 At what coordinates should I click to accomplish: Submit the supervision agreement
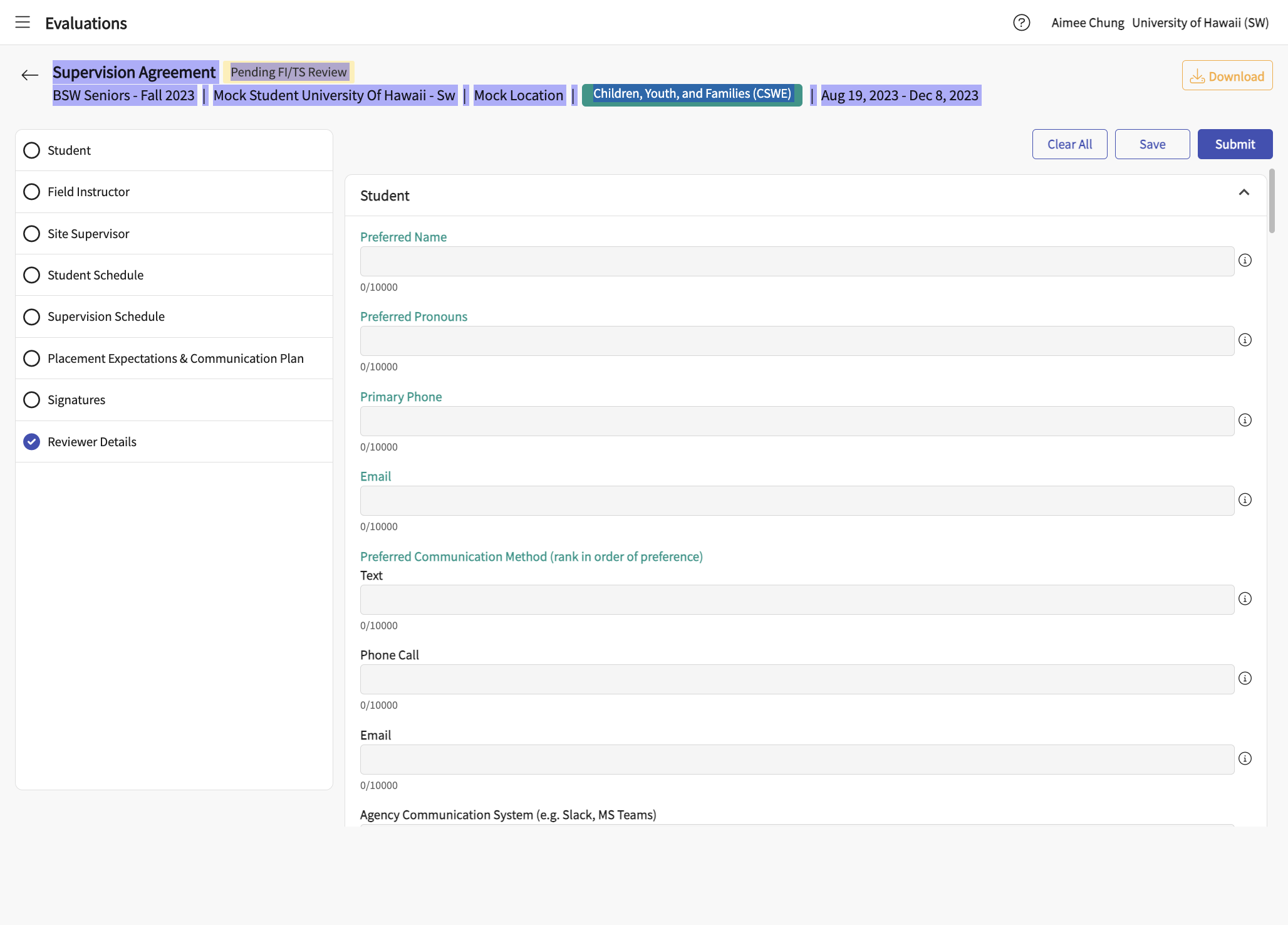click(1235, 144)
